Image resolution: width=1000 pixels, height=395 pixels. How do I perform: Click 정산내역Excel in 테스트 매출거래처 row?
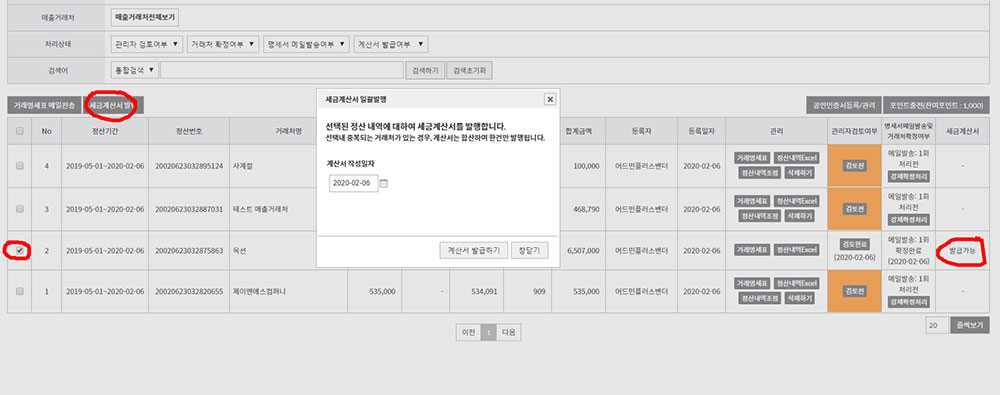(x=797, y=201)
